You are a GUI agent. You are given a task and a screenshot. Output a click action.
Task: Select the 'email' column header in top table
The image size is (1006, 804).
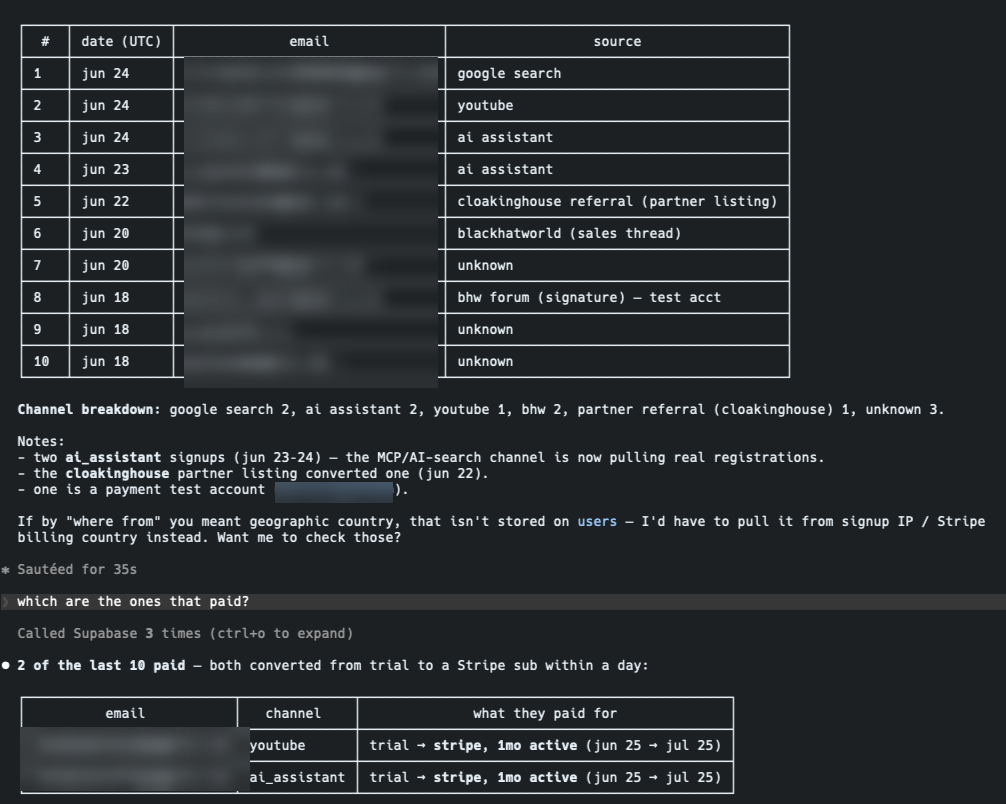point(309,42)
